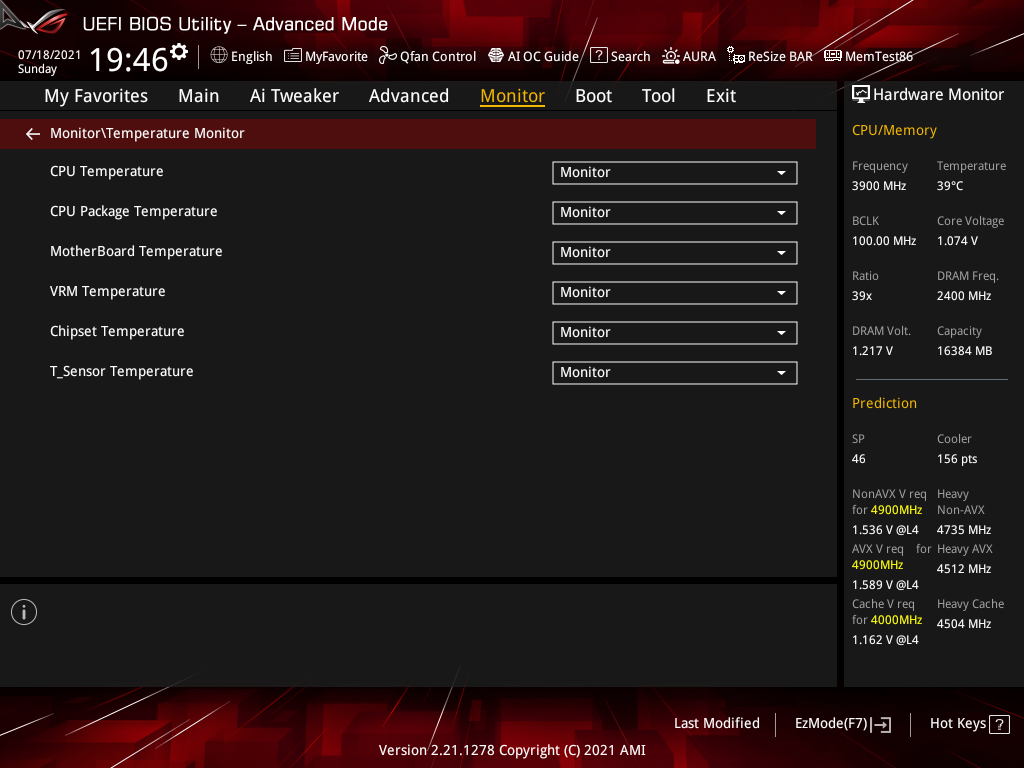Open the Search function
Screen dimensions: 1024x768
click(x=620, y=56)
